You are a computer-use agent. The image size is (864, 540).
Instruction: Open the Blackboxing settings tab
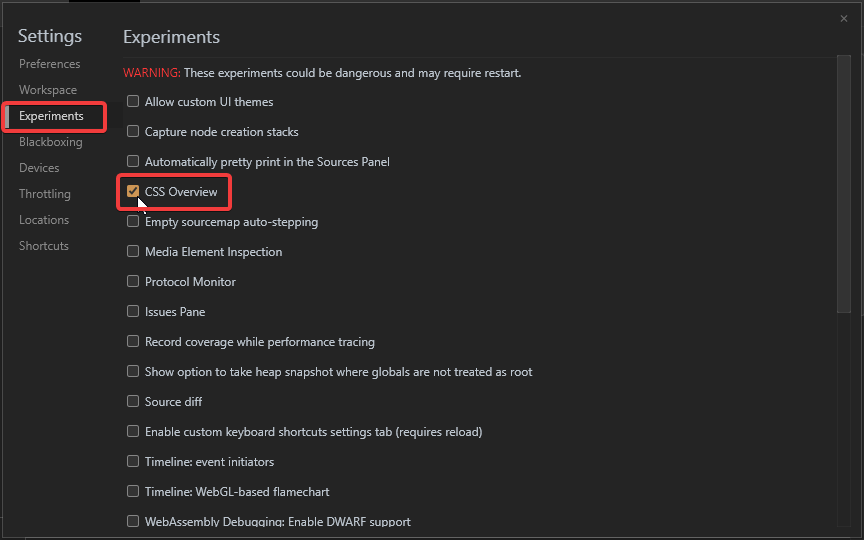tap(51, 142)
